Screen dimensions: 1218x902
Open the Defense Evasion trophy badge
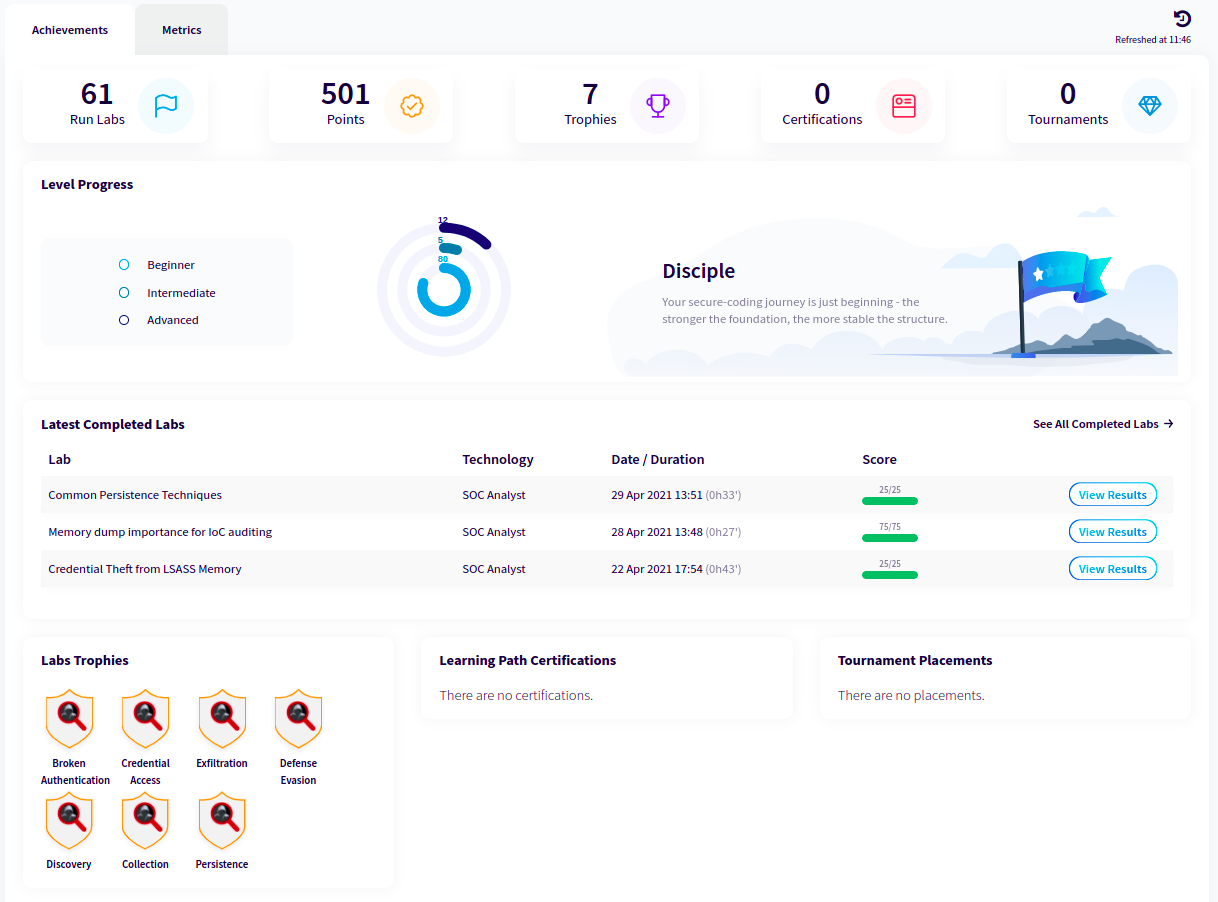point(298,719)
